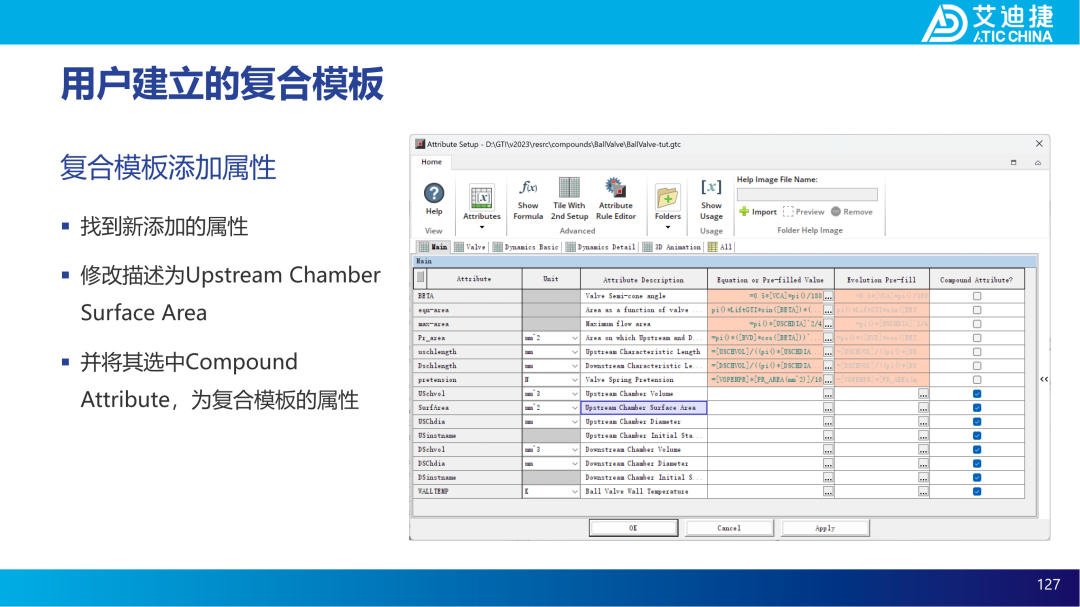Switch to Dynamics Basic tab
1080x607 pixels.
[x=526, y=247]
